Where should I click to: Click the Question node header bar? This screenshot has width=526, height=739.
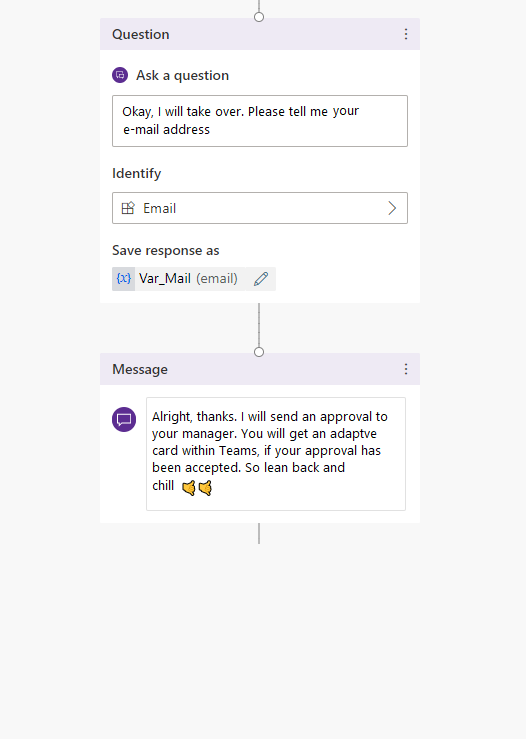coord(260,34)
